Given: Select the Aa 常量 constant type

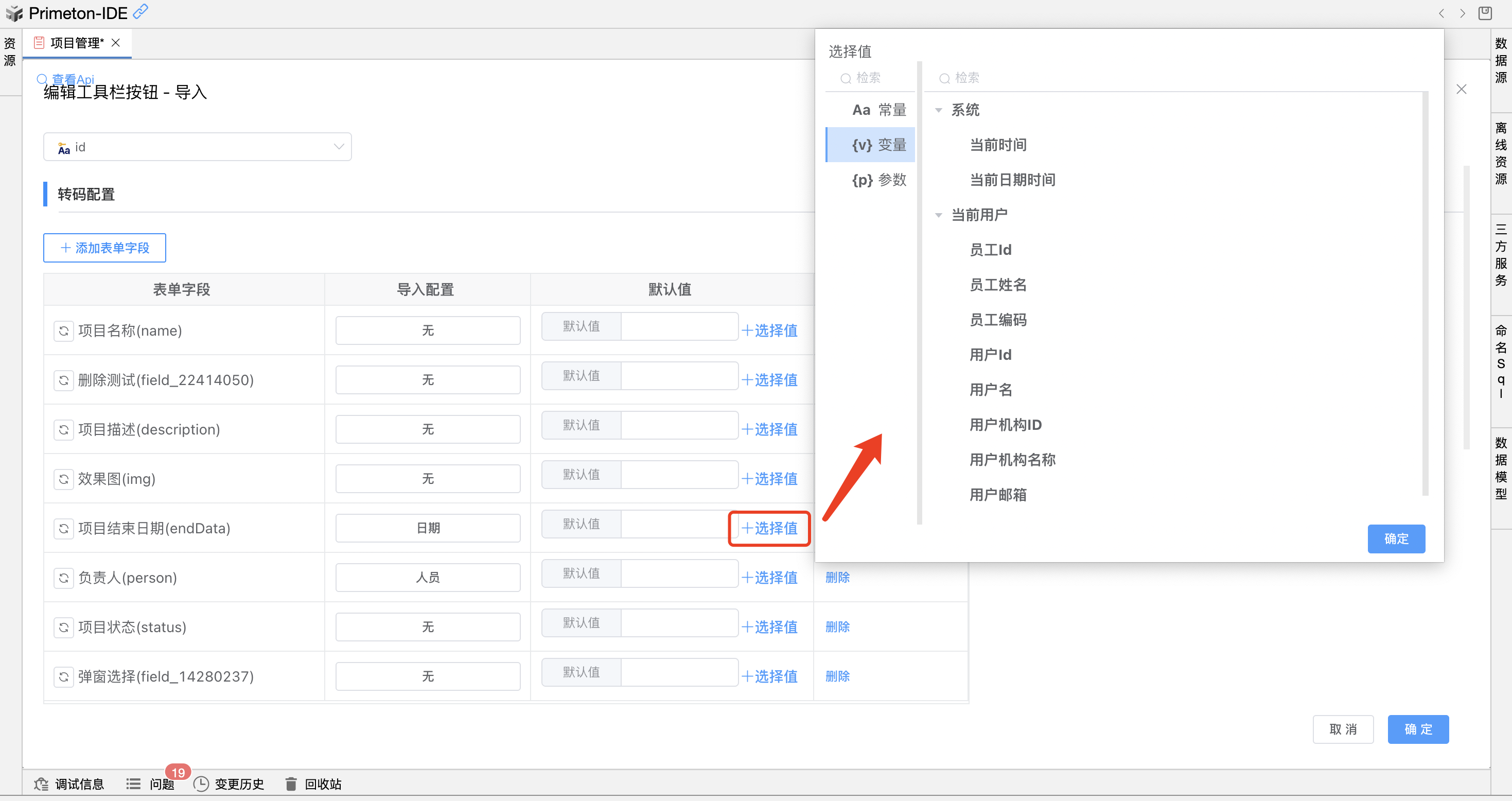Looking at the screenshot, I should 878,110.
